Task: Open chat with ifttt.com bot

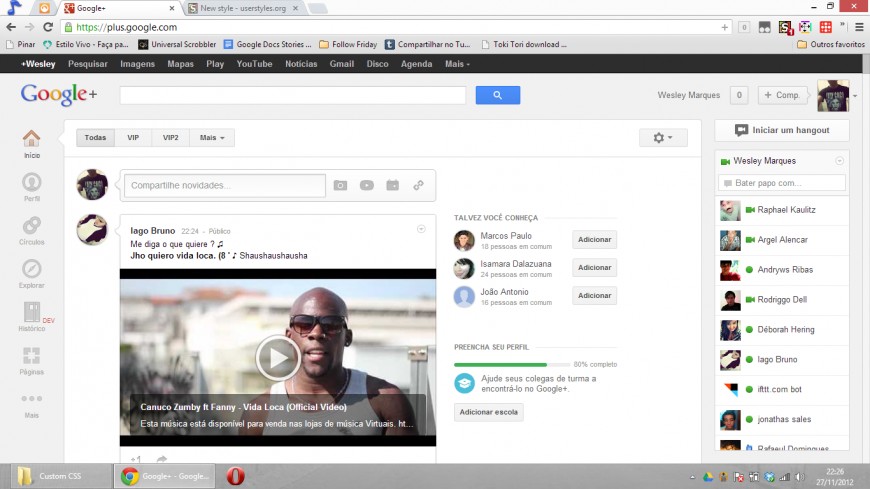Action: [782, 390]
